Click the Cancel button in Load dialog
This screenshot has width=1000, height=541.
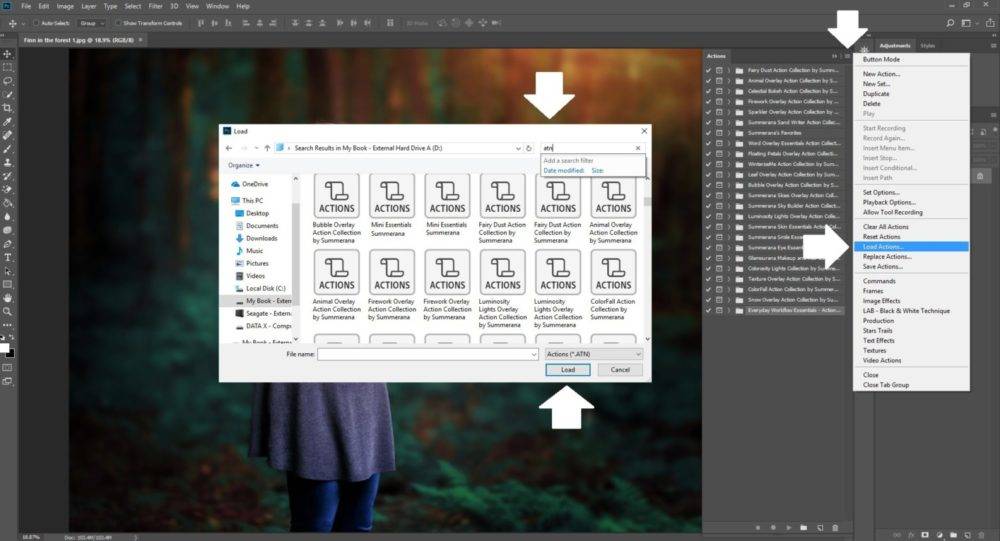pyautogui.click(x=620, y=370)
